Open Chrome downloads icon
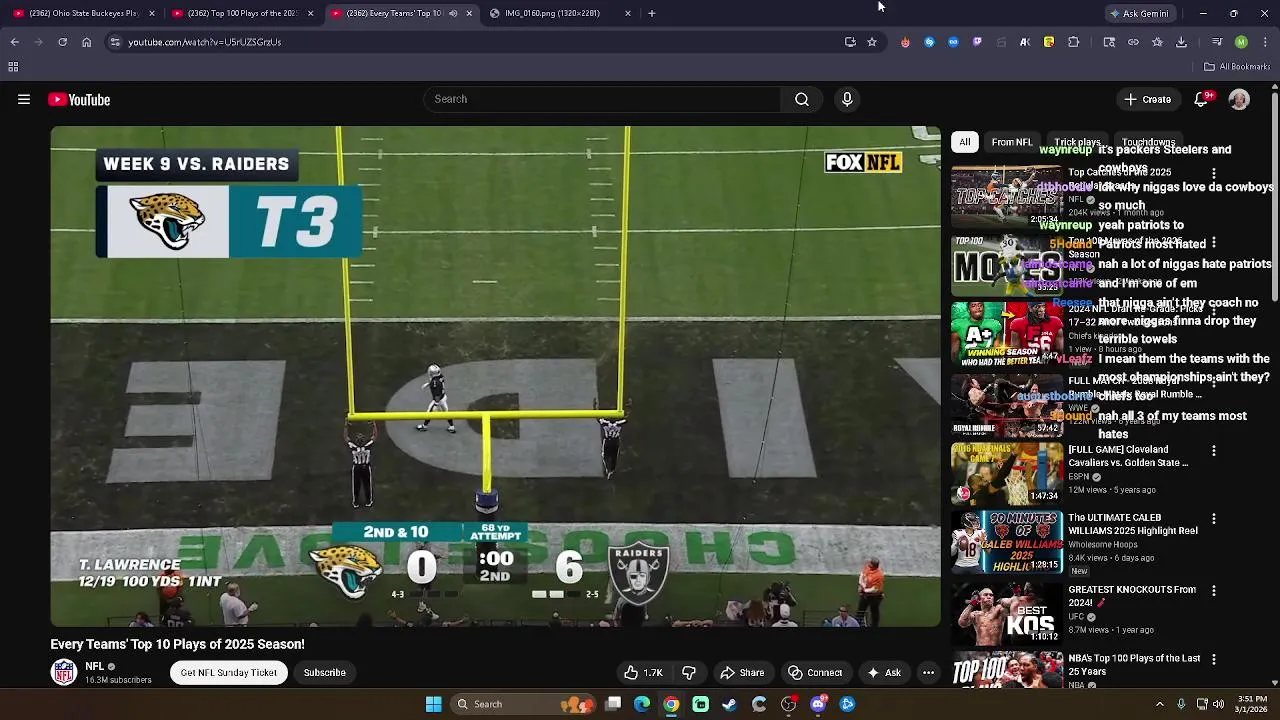Screen dimensions: 1280x720 tap(1181, 42)
